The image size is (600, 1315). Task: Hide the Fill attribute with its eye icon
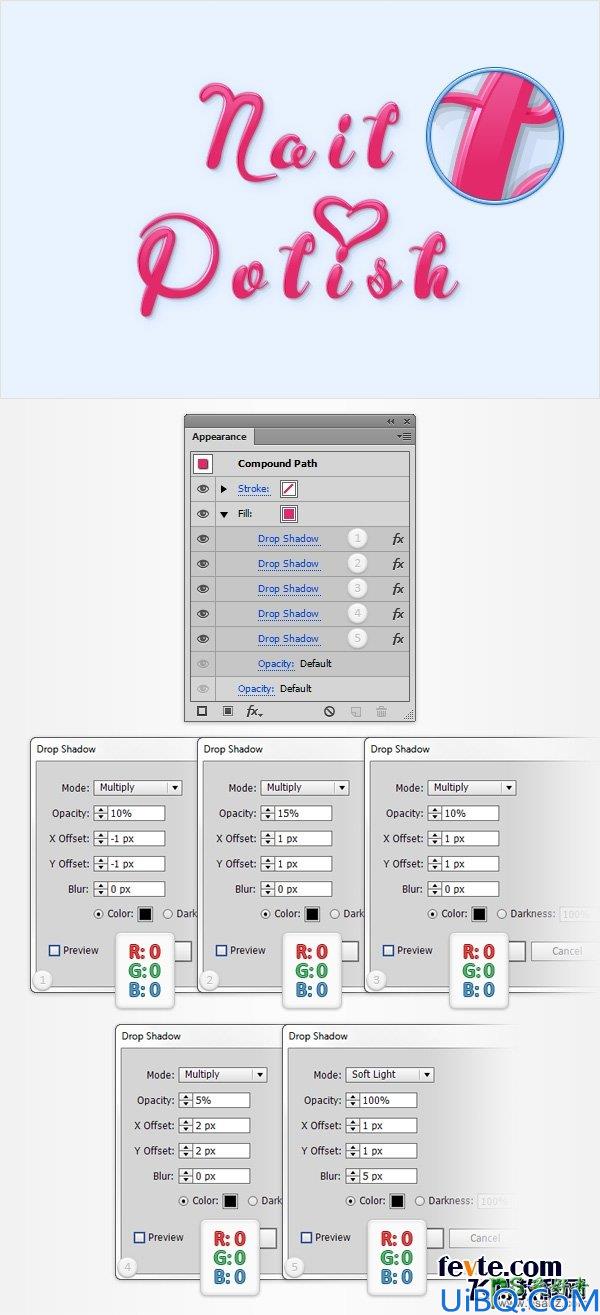[203, 514]
